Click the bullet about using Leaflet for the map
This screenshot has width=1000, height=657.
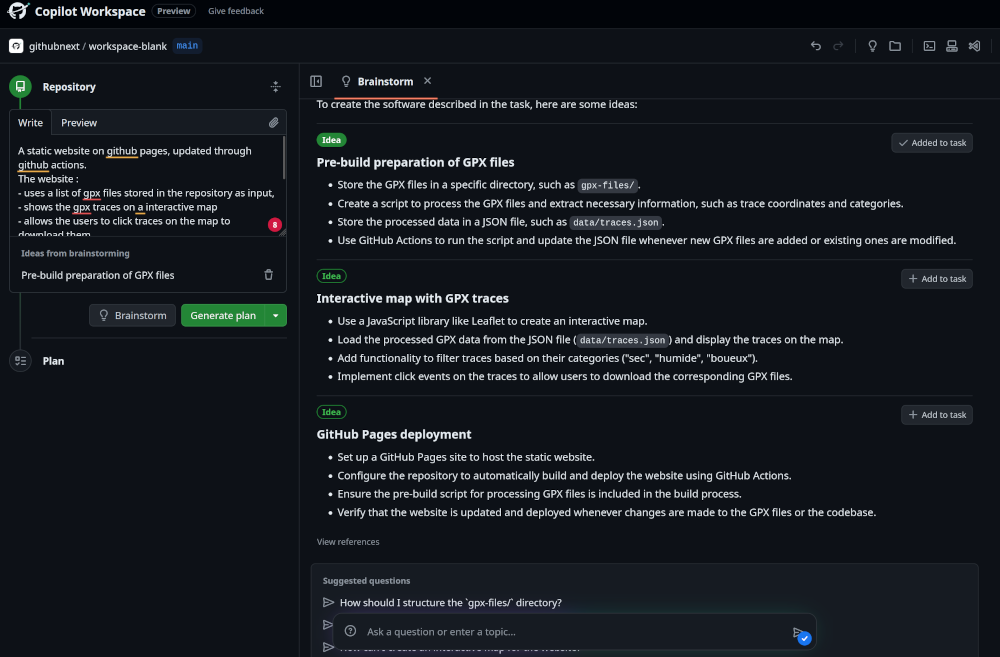coord(492,321)
